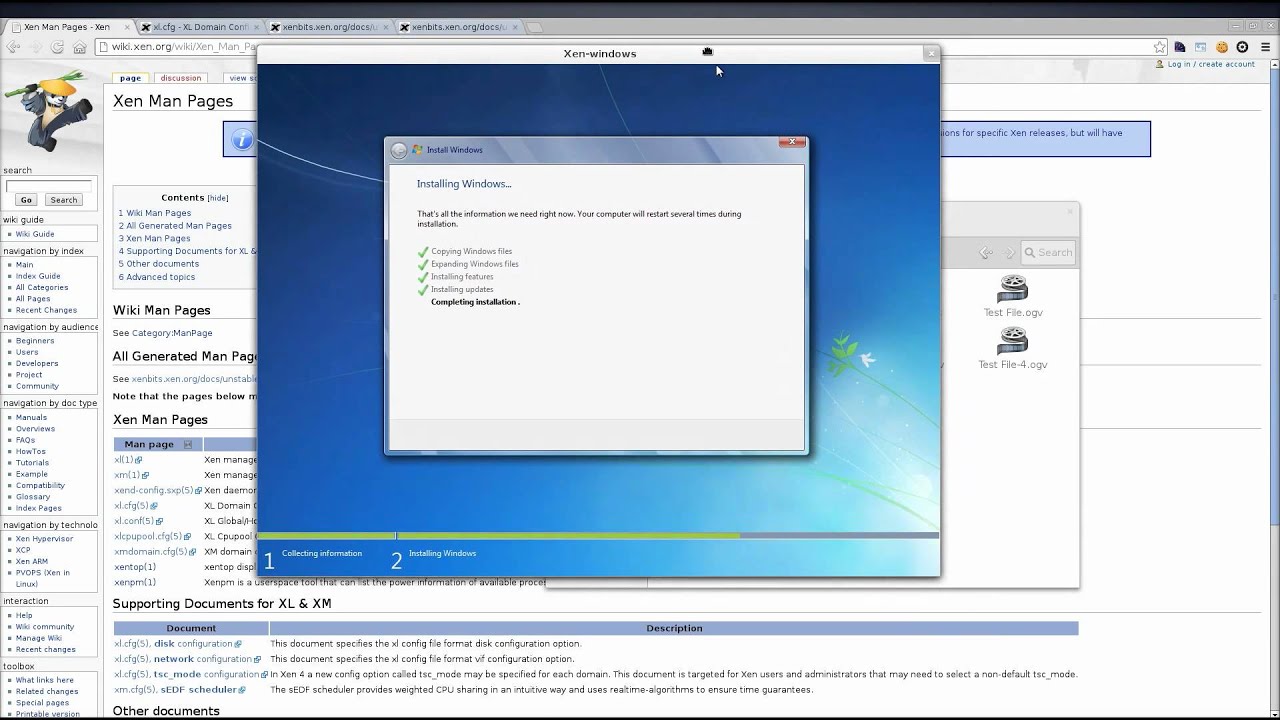Screen dimensions: 1280x720
Task: Click the wiki Go button
Action: [26, 200]
